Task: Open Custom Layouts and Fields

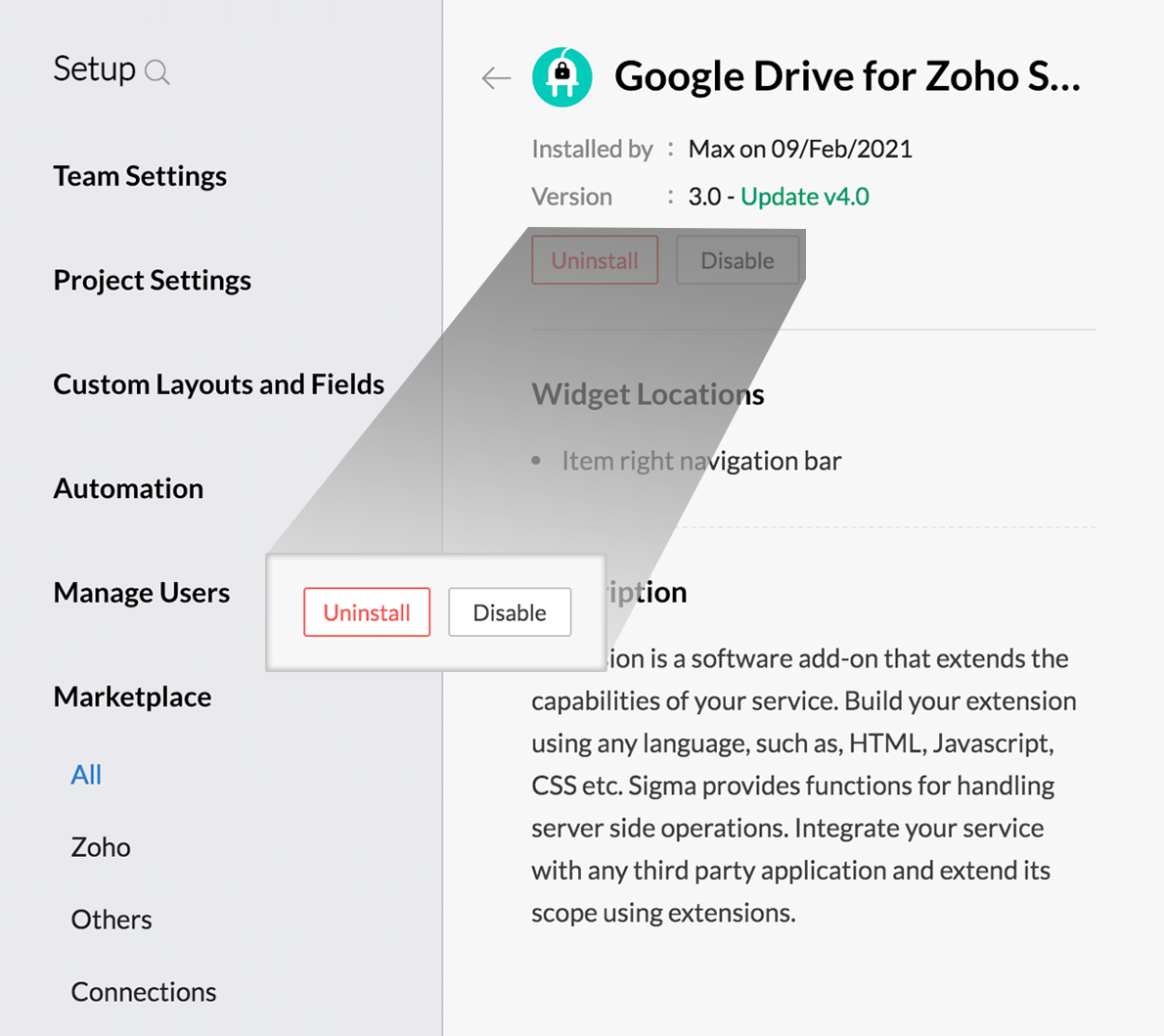Action: (219, 384)
